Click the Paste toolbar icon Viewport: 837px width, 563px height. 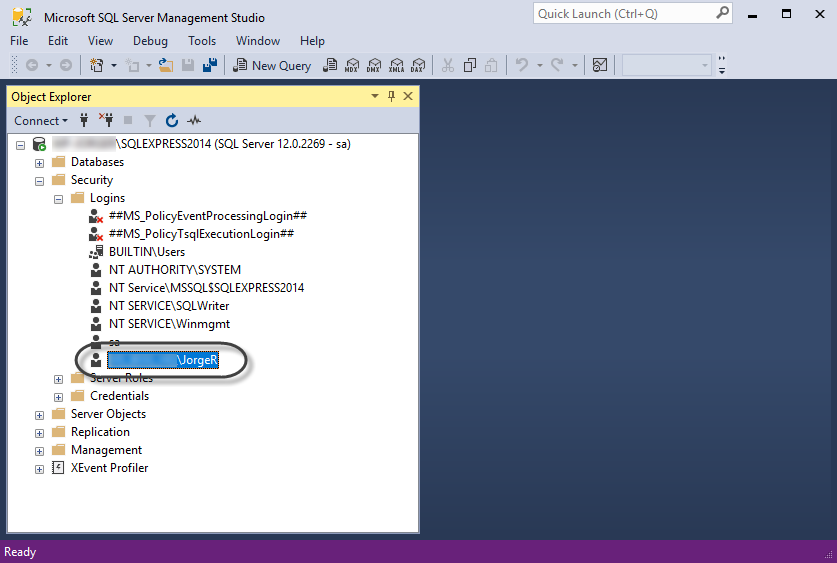[x=491, y=66]
